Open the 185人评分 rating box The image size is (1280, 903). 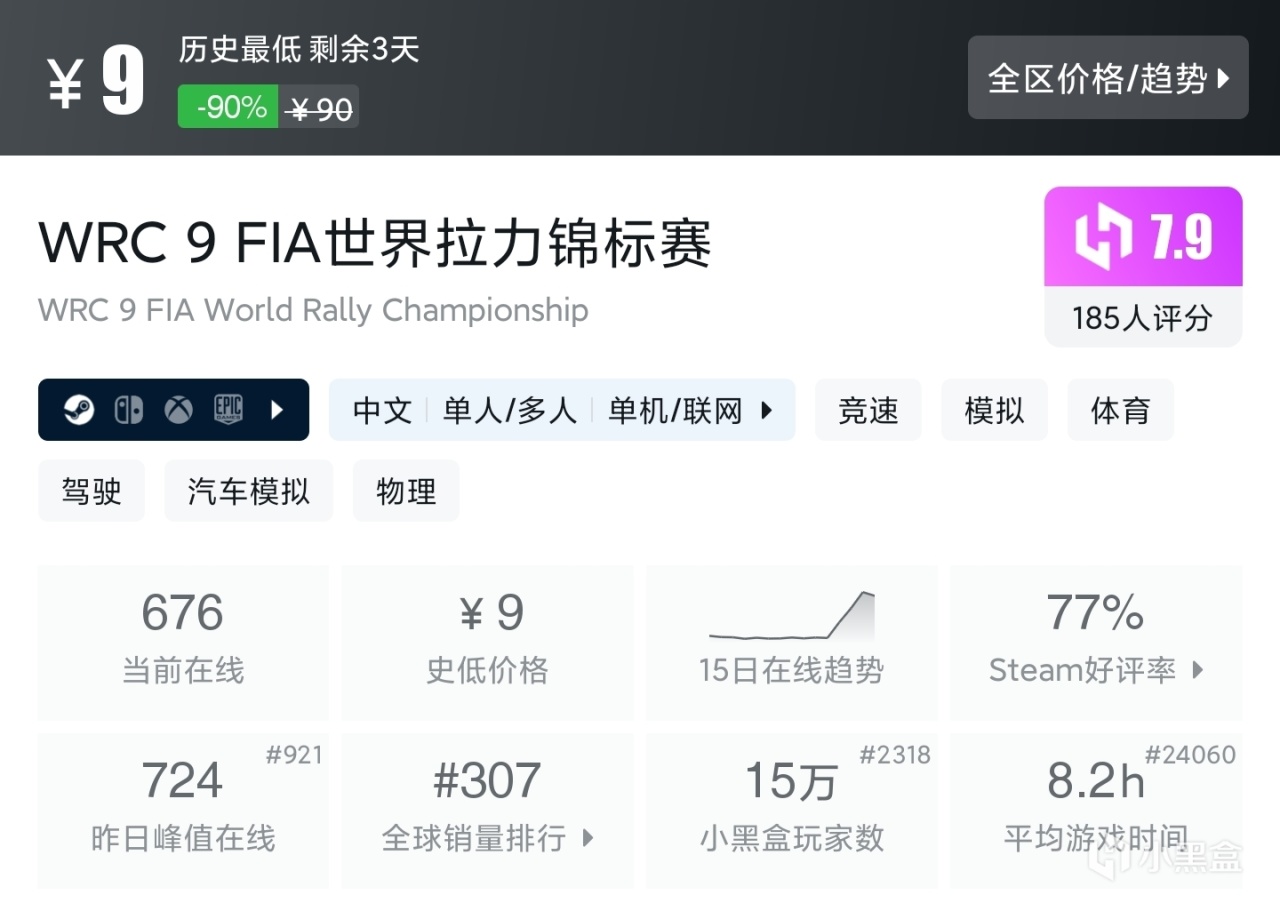[x=1142, y=318]
